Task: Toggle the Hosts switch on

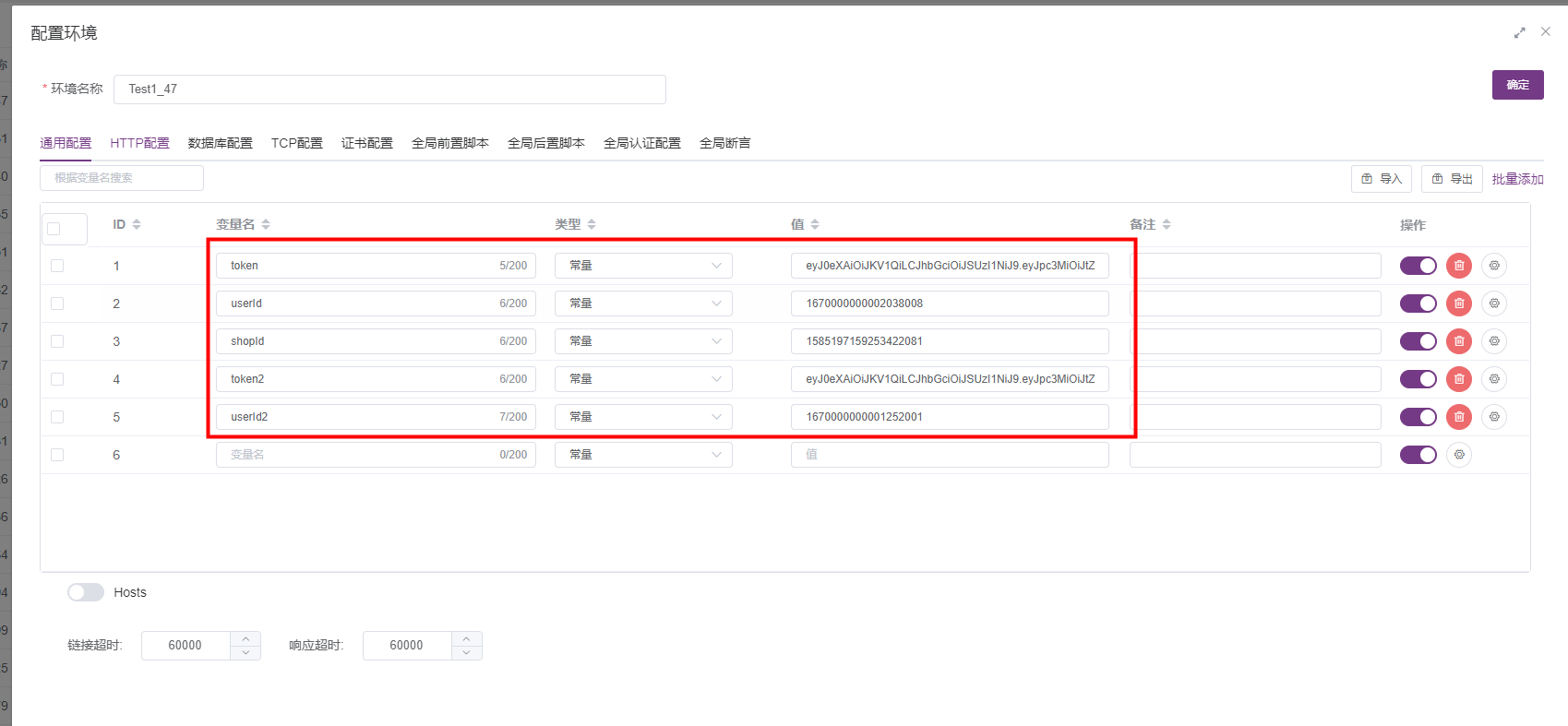Action: [x=86, y=592]
